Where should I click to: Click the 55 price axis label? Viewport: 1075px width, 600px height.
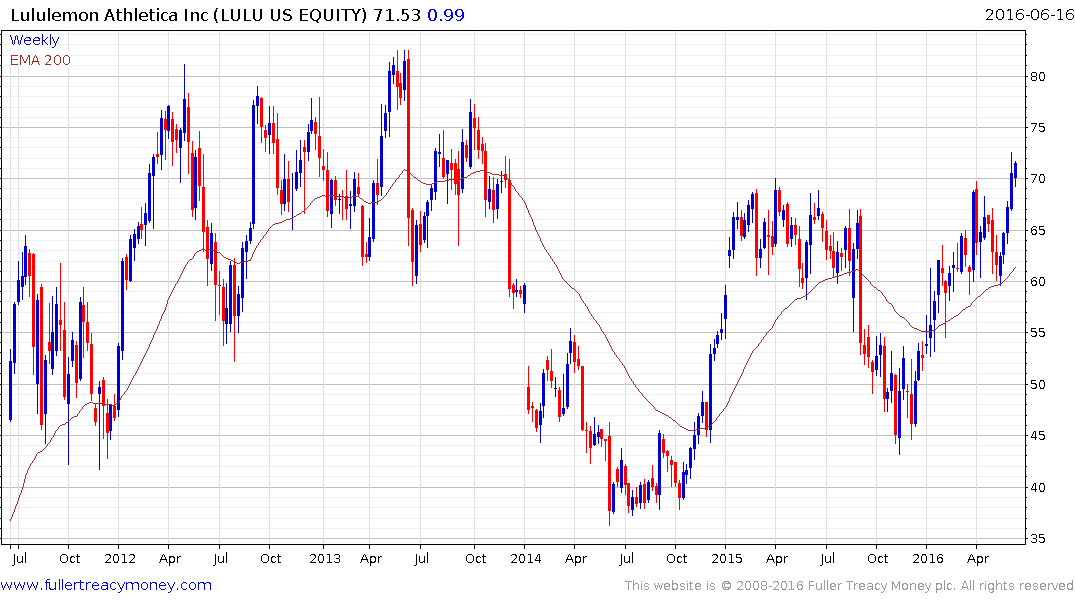point(1037,333)
